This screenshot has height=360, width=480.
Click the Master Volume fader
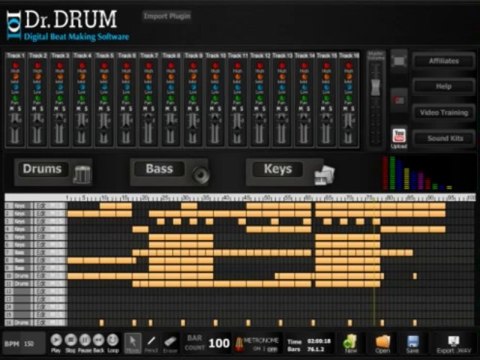[376, 87]
